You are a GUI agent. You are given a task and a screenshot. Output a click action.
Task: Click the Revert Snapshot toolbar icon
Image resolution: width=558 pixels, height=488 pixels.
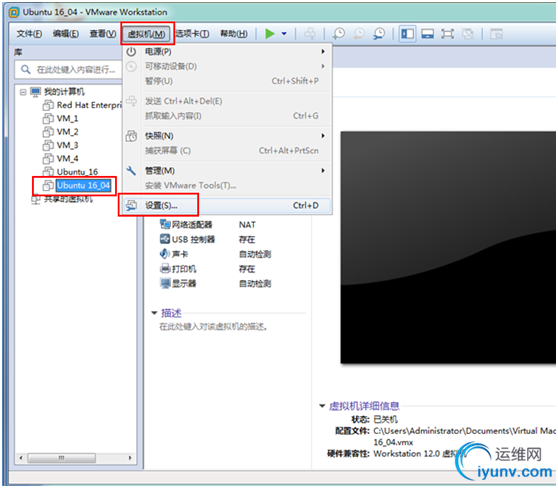click(359, 34)
